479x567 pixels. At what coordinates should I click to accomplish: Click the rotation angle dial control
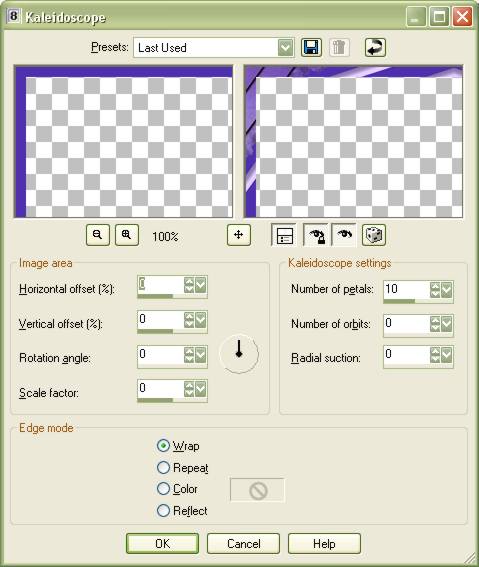[239, 354]
